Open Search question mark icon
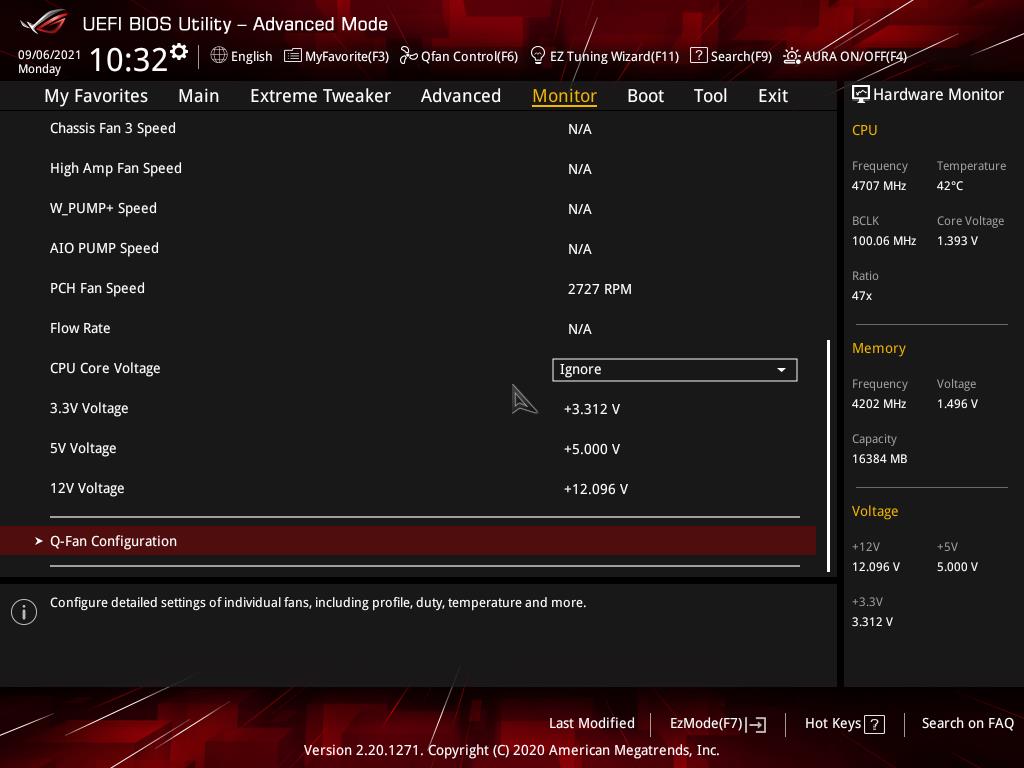Screen dimensions: 1024x768 698,56
